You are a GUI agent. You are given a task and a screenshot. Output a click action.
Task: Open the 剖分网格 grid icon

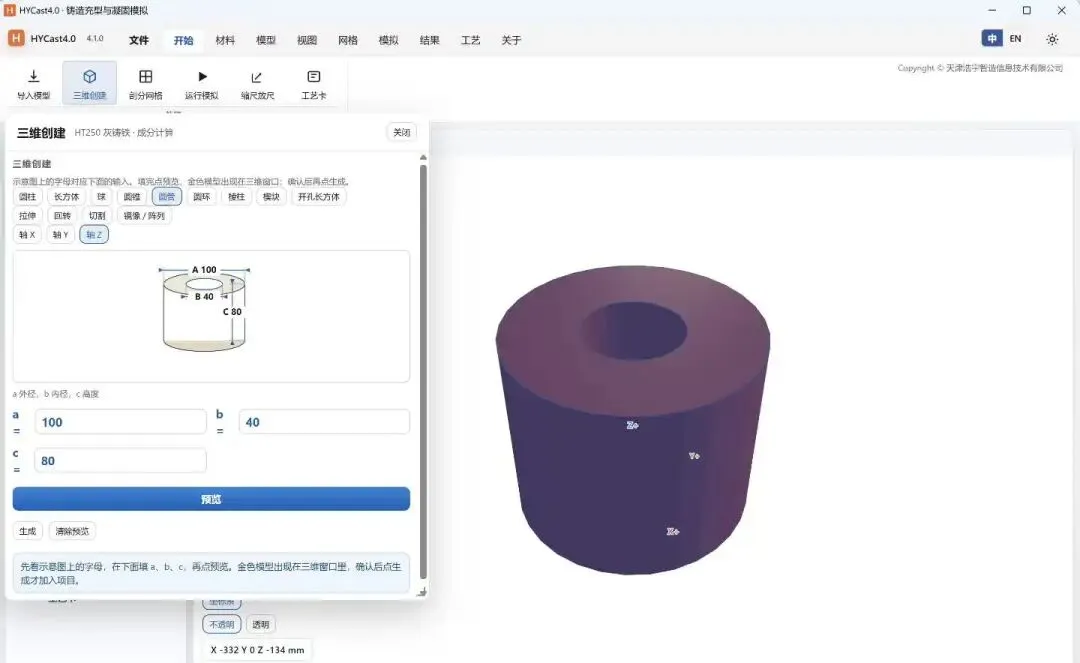coord(145,76)
